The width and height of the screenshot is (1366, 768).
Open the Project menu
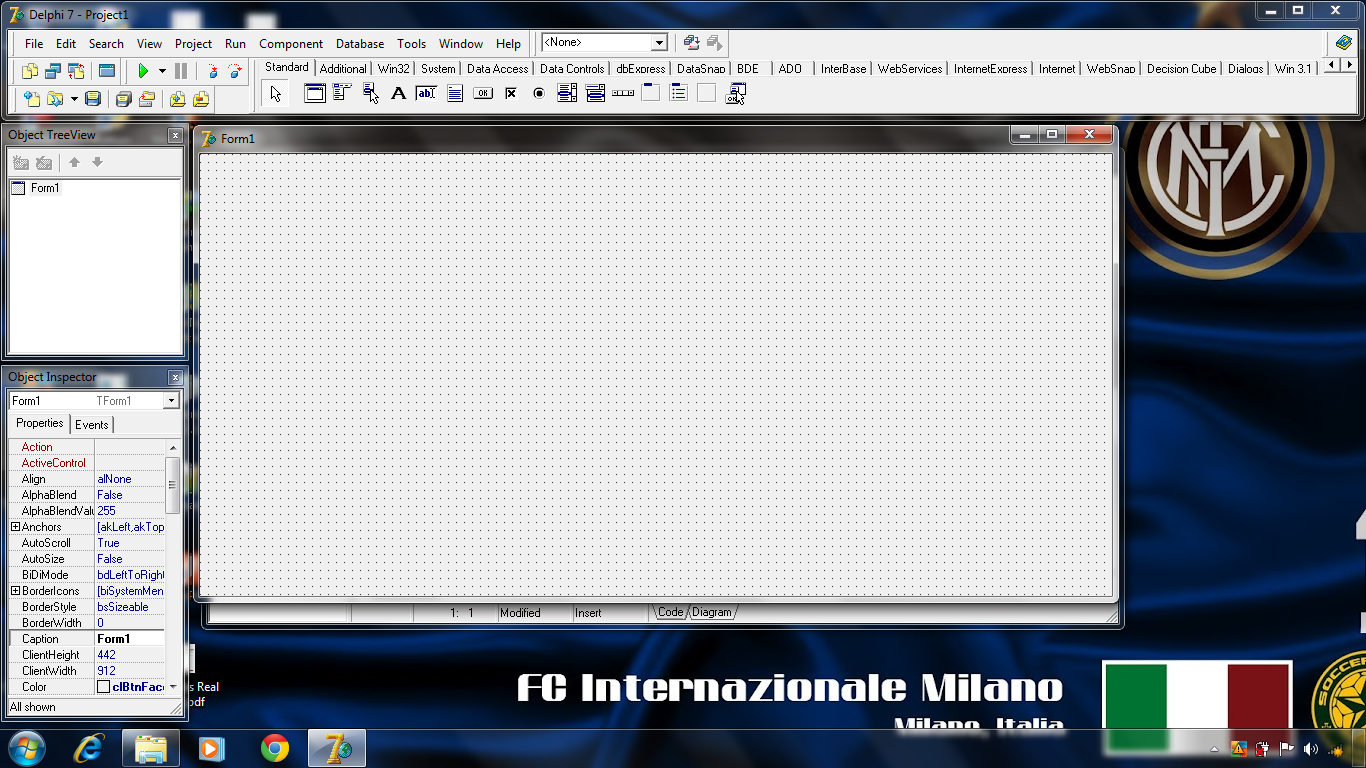193,44
